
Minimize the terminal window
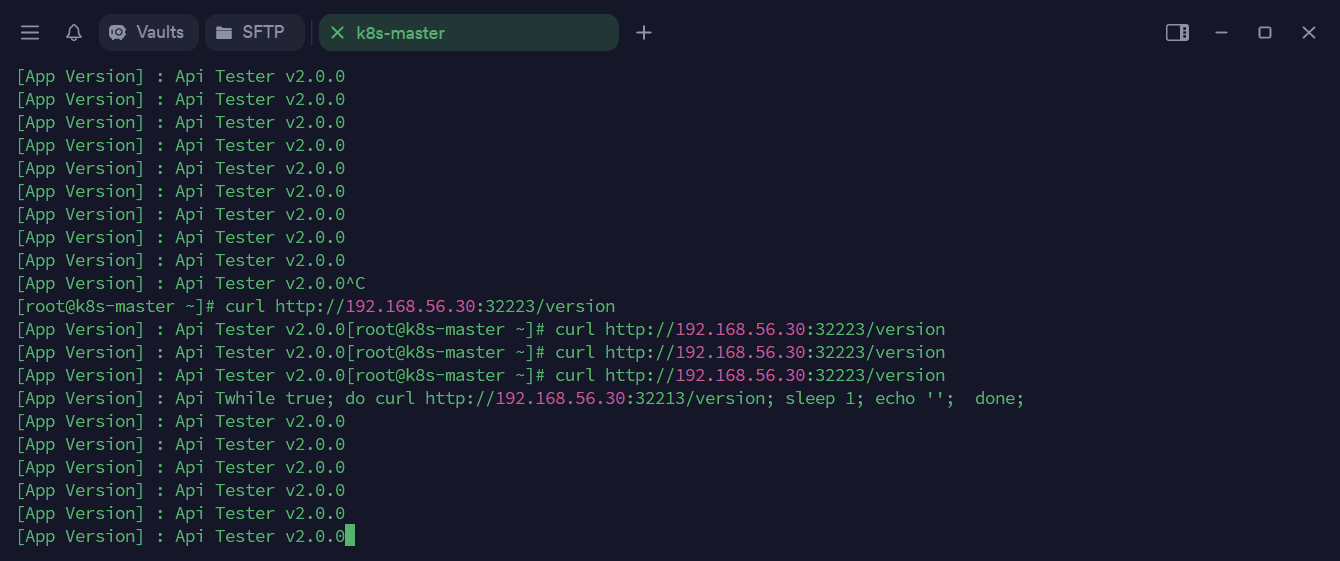pyautogui.click(x=1221, y=33)
